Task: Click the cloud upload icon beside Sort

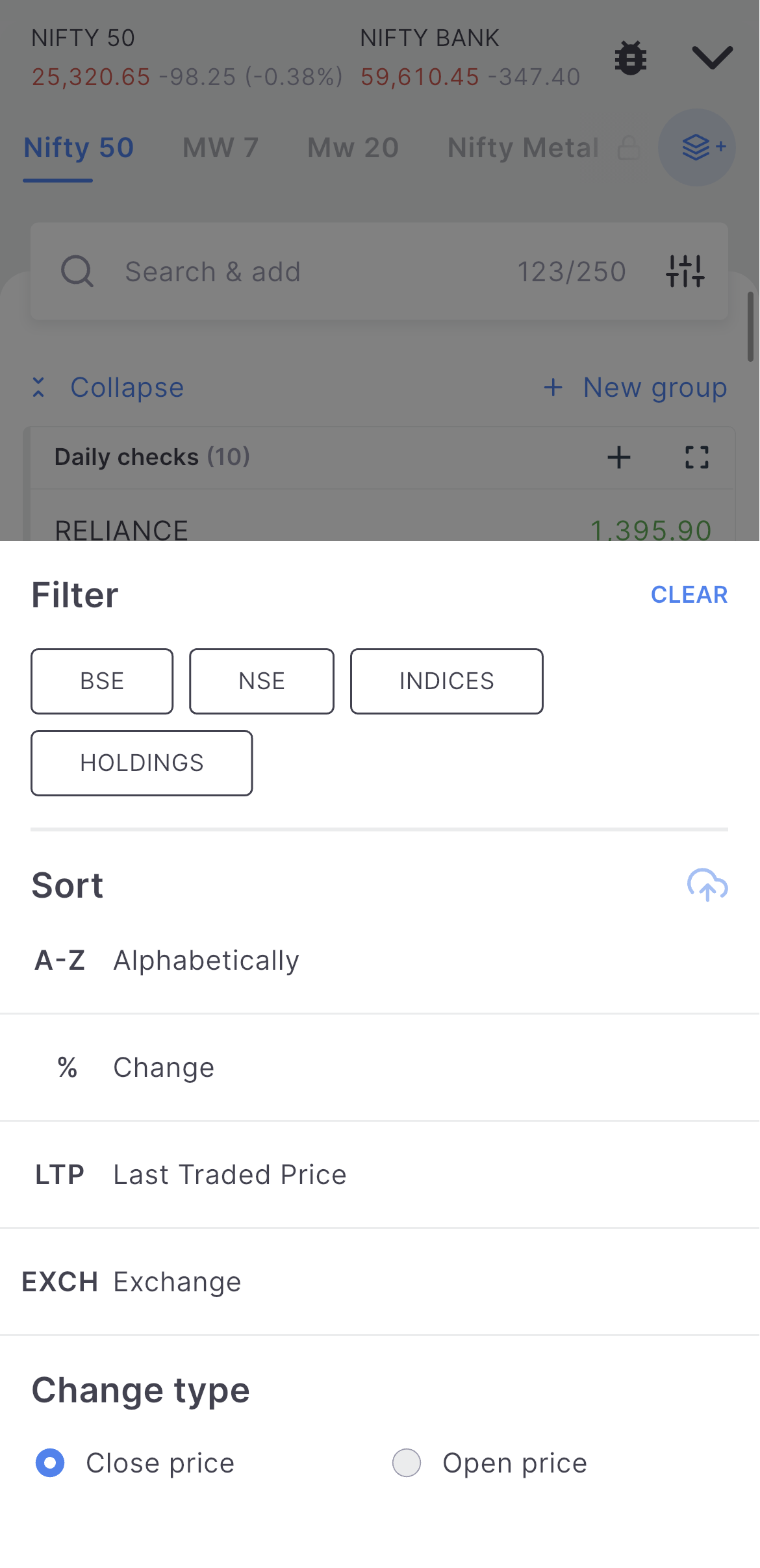Action: pyautogui.click(x=707, y=885)
